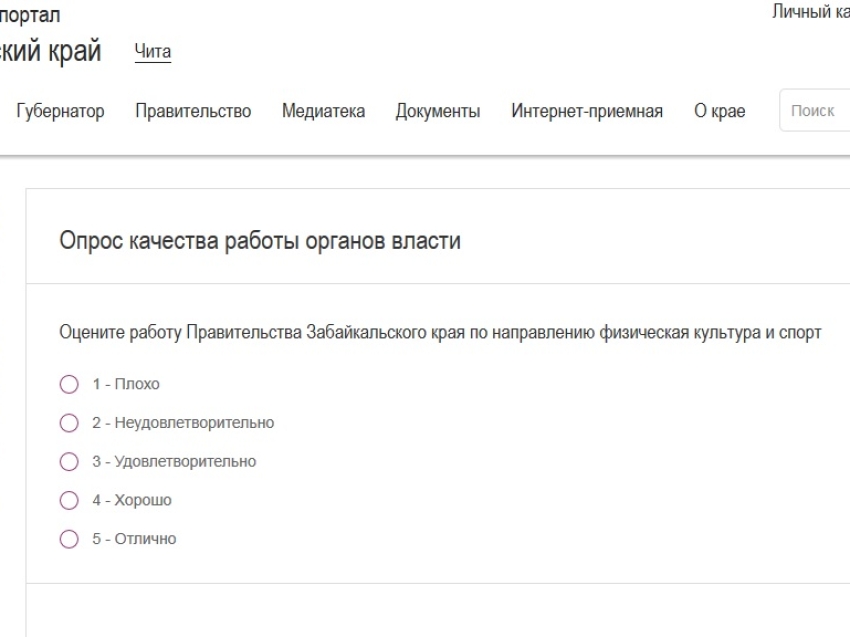The image size is (850, 637).
Task: Click the Чита city link
Action: pyautogui.click(x=153, y=50)
